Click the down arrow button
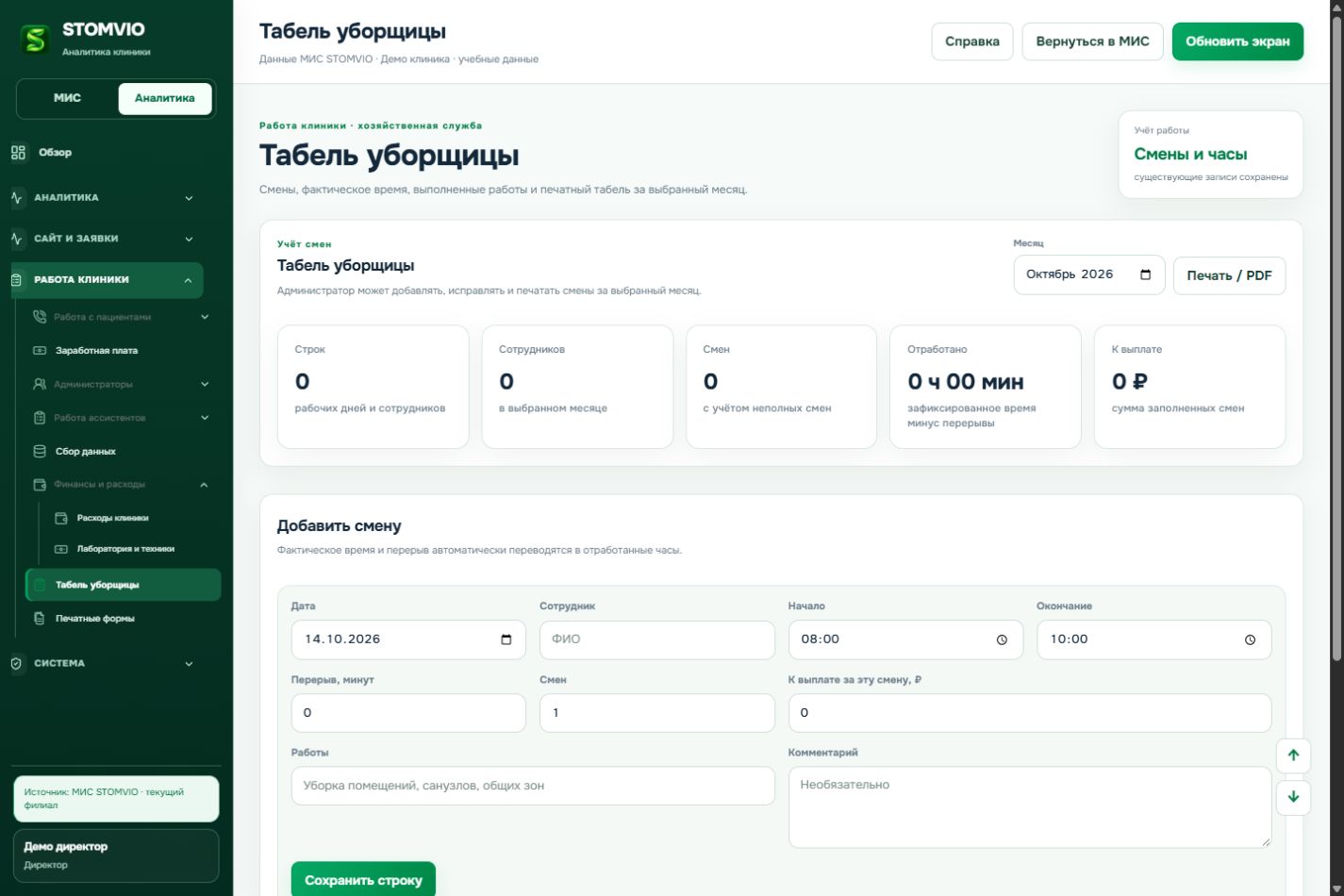Screen dimensions: 1344x896 (x=1293, y=797)
